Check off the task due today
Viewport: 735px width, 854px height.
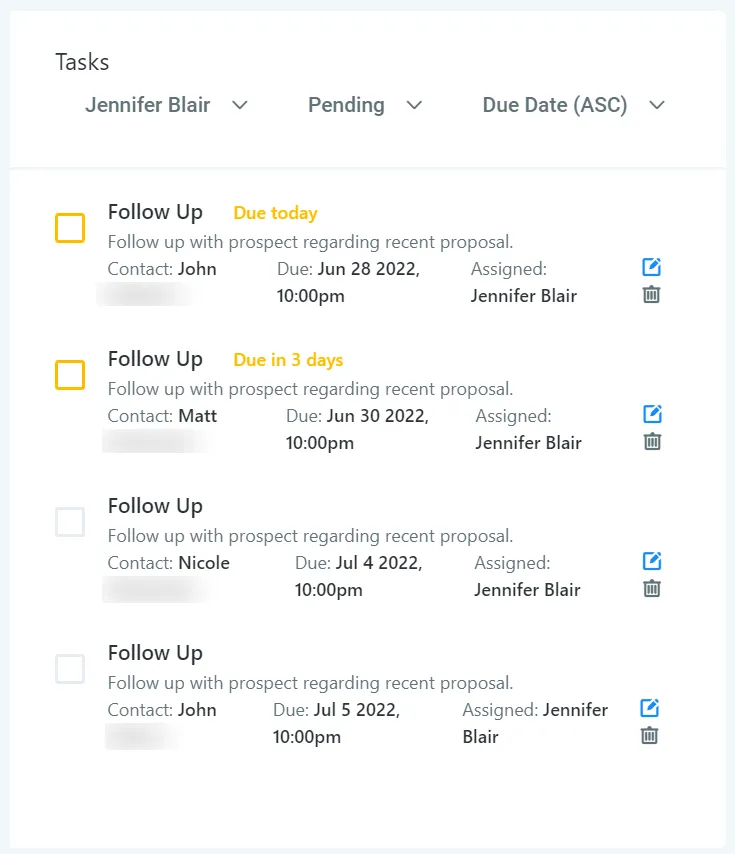(x=70, y=228)
